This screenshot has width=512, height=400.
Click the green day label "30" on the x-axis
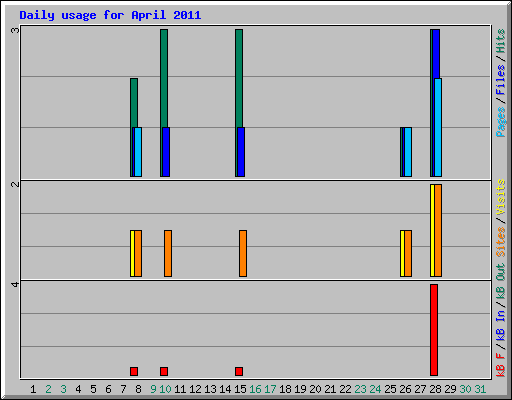point(465,389)
